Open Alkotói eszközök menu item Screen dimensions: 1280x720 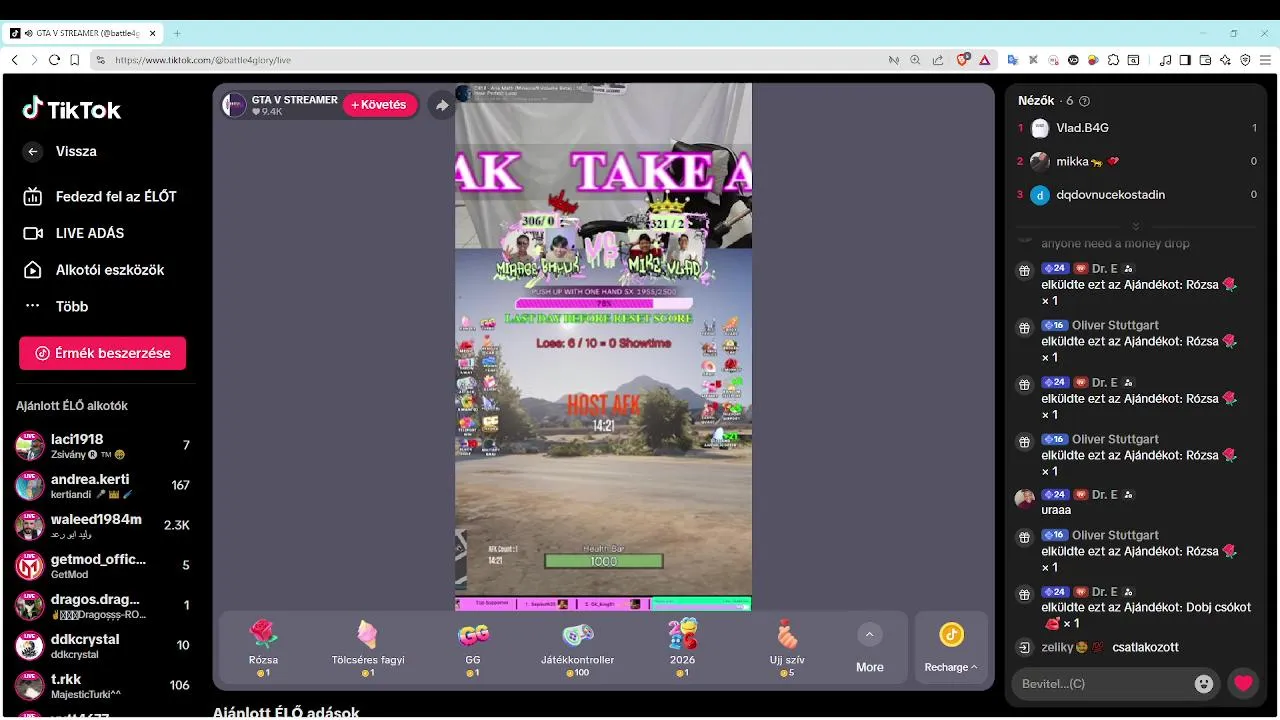[x=93, y=270]
